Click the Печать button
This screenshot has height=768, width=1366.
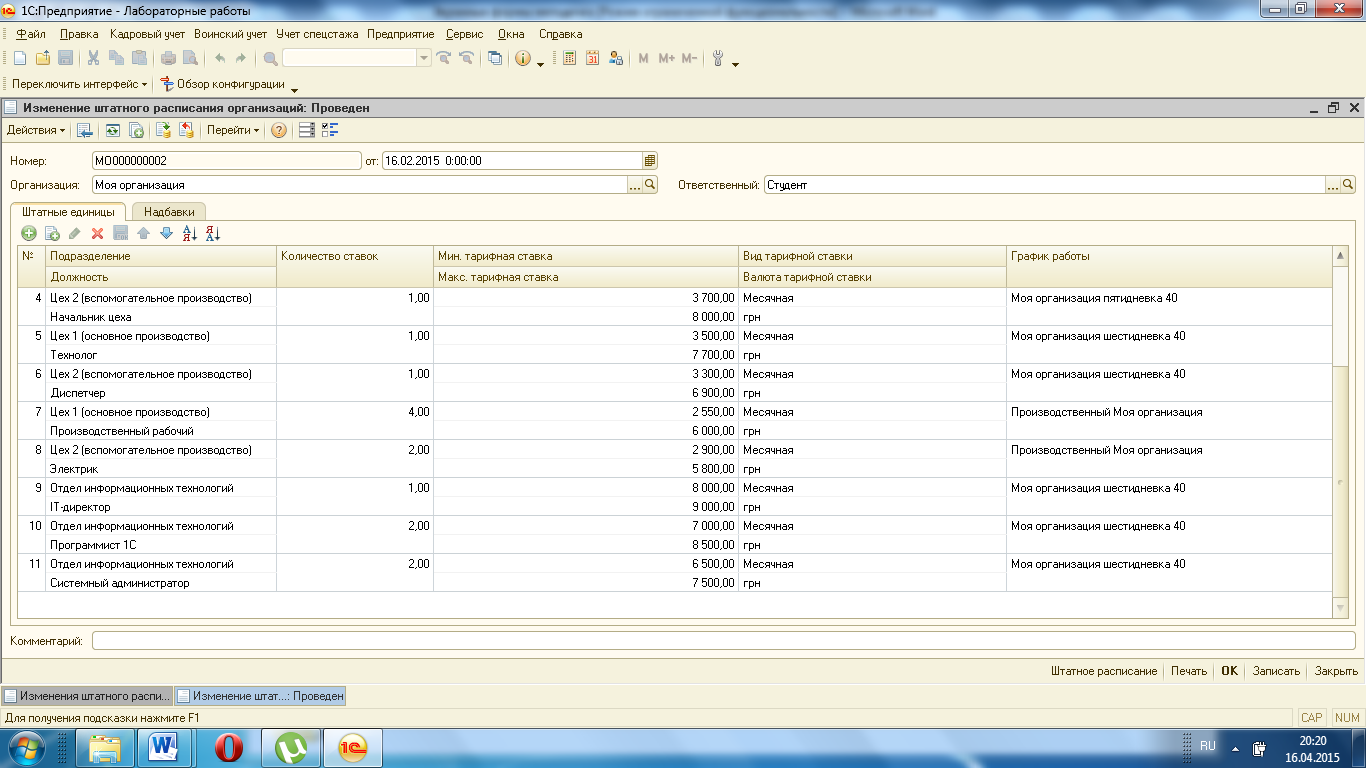click(x=1189, y=671)
